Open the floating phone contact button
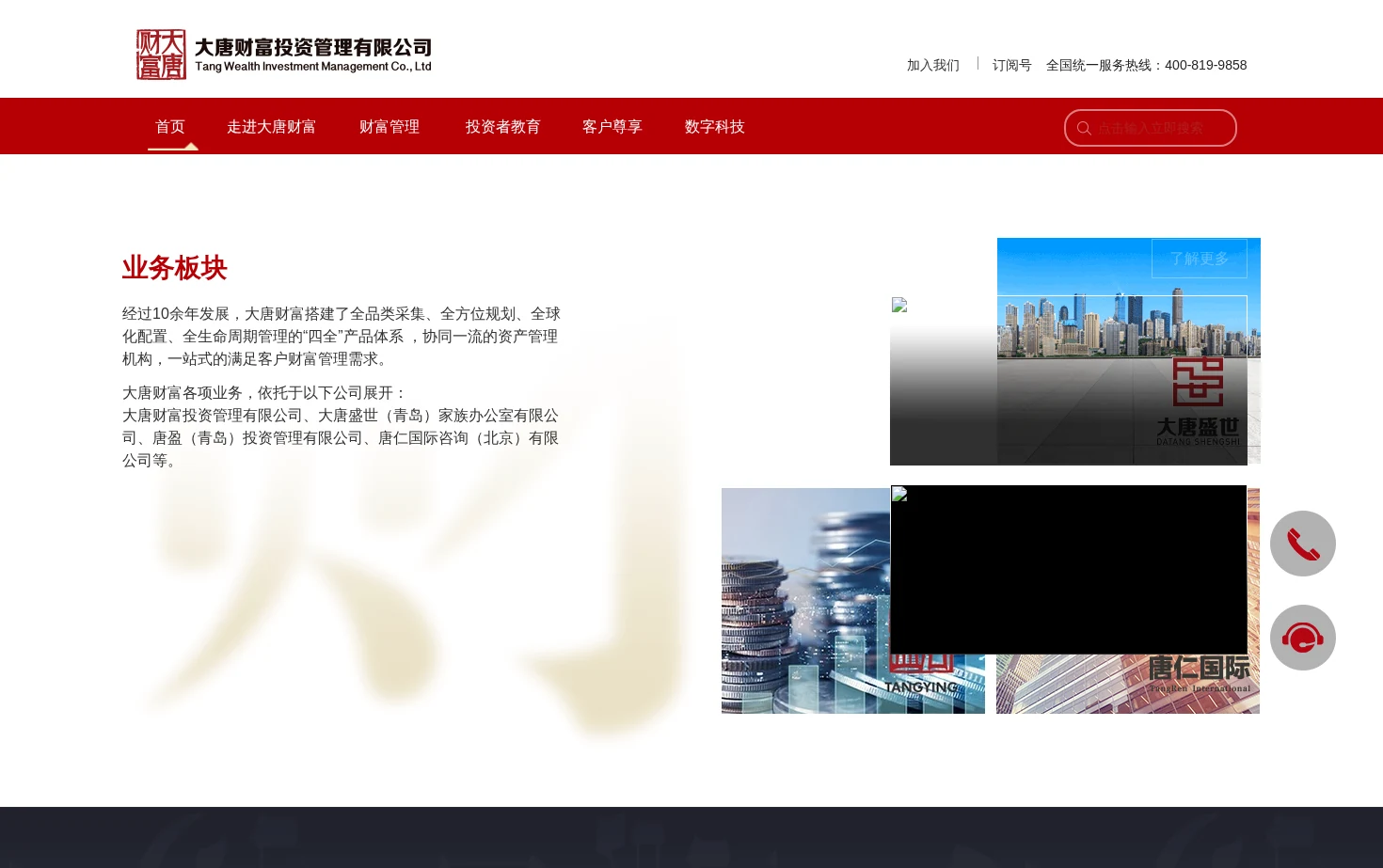The image size is (1383, 868). tap(1303, 544)
